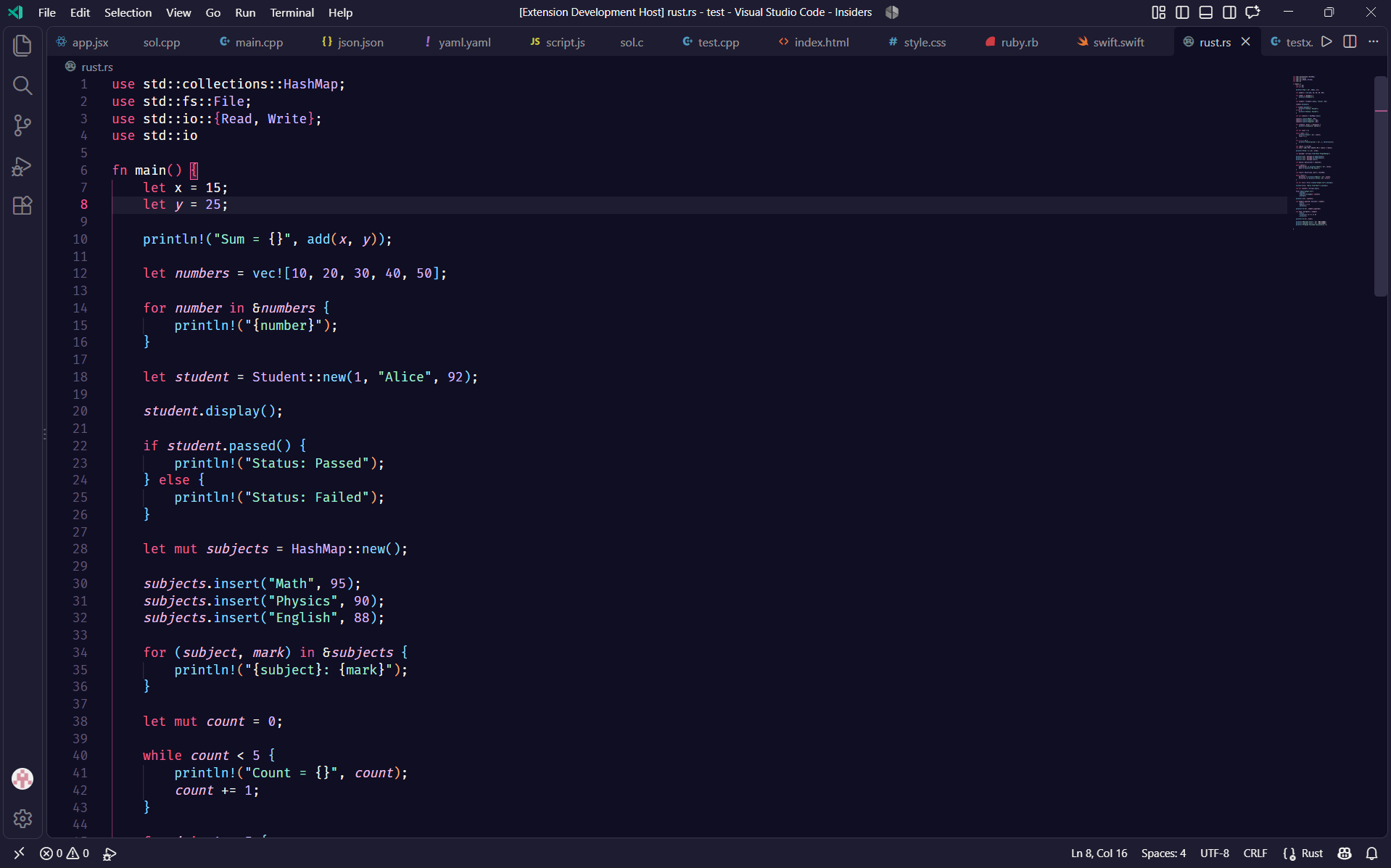Open notifications bell icon

(x=1372, y=853)
